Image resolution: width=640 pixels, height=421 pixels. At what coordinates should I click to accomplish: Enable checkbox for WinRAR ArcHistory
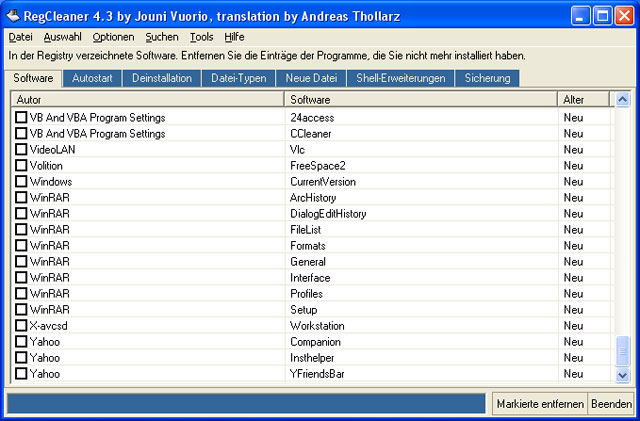(21, 198)
